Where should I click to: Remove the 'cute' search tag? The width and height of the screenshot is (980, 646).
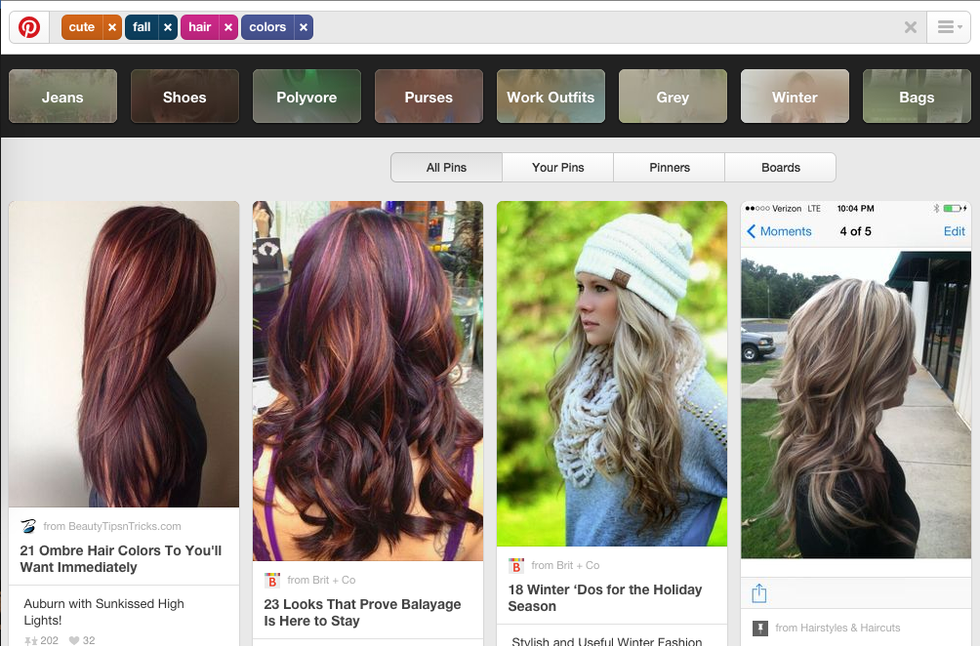pos(112,27)
